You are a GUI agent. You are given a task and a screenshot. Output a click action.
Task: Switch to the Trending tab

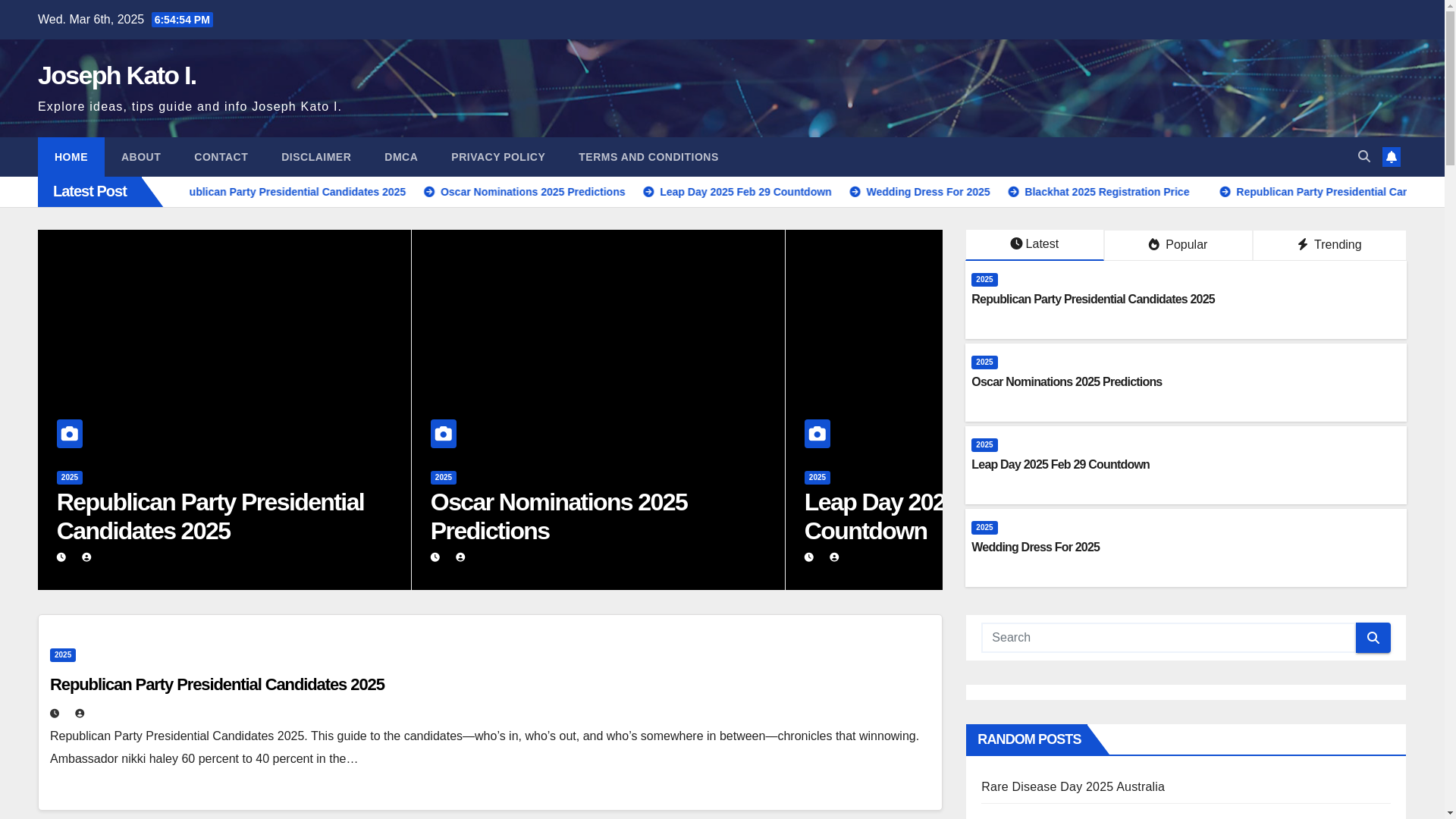pyautogui.click(x=1329, y=245)
